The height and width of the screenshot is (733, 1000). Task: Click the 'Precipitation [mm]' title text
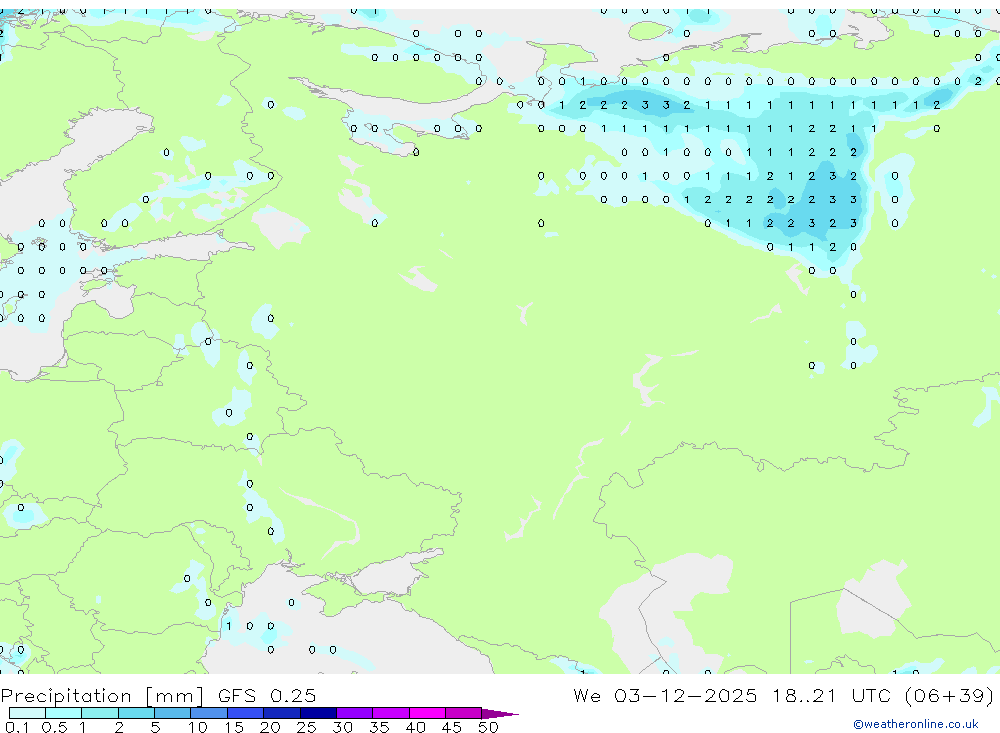(x=102, y=695)
